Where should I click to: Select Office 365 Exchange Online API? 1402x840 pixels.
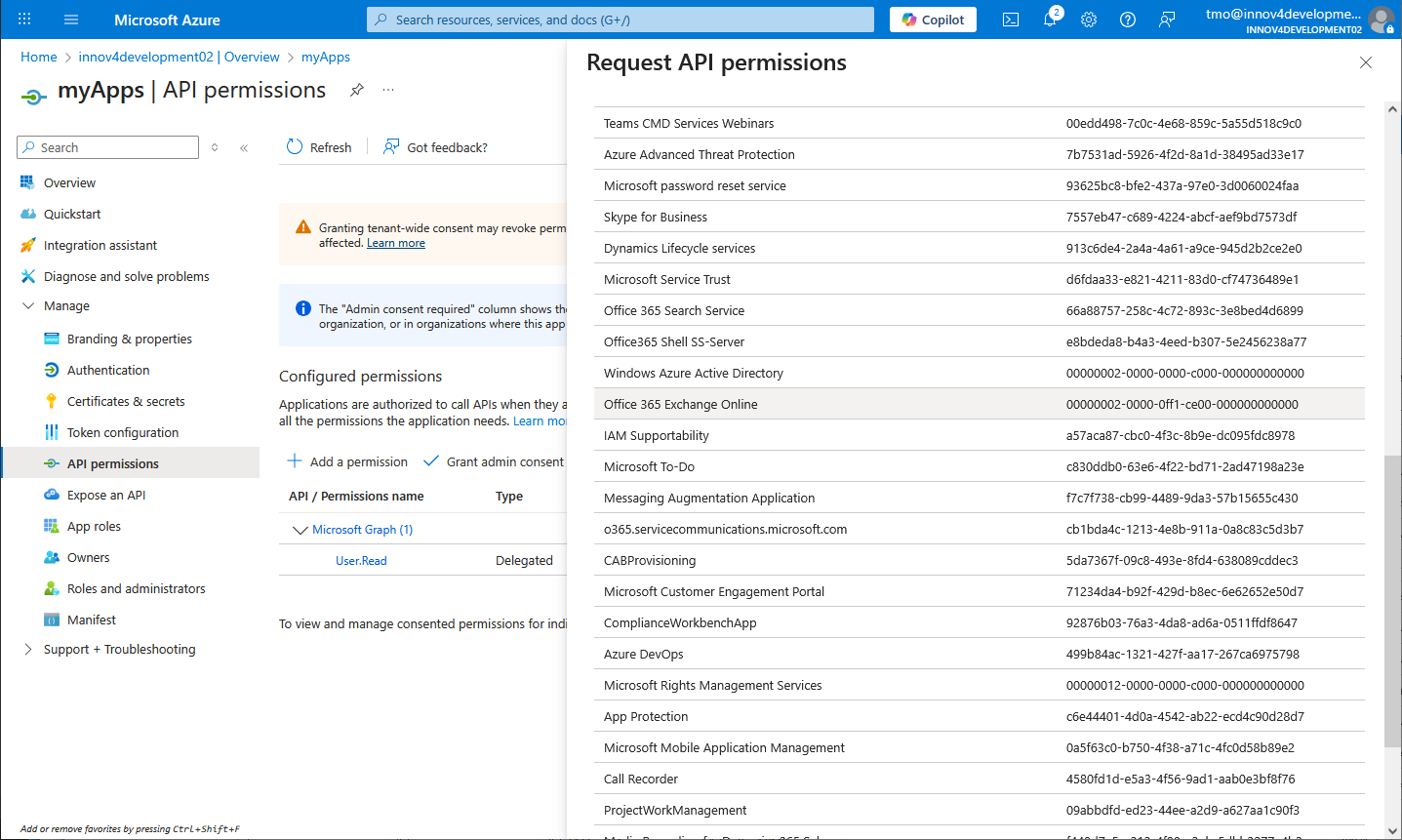680,404
